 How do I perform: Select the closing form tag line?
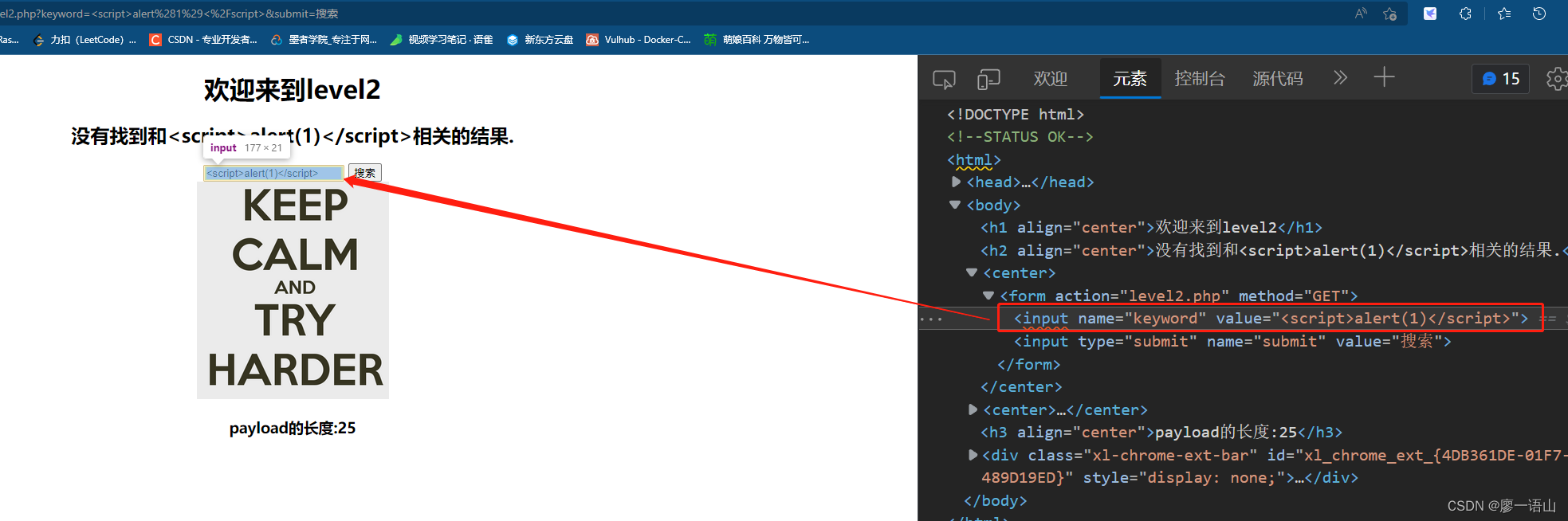point(1028,364)
